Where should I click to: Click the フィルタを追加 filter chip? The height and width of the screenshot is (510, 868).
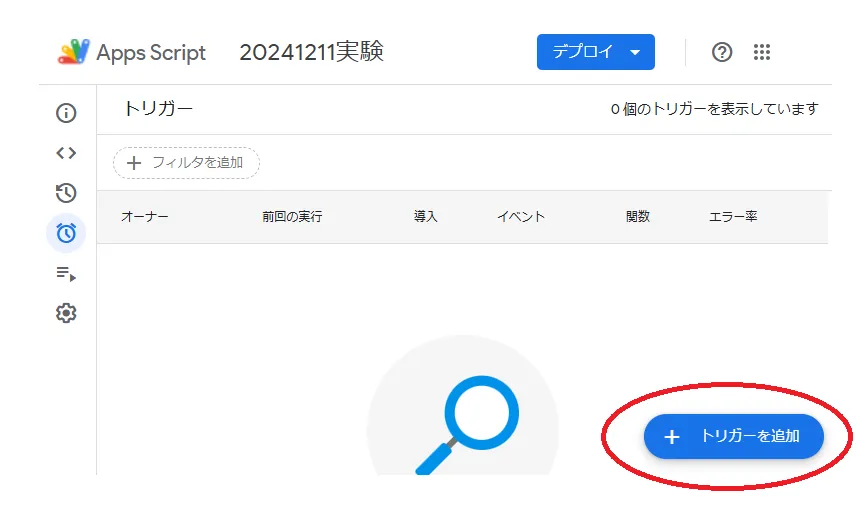(x=186, y=163)
